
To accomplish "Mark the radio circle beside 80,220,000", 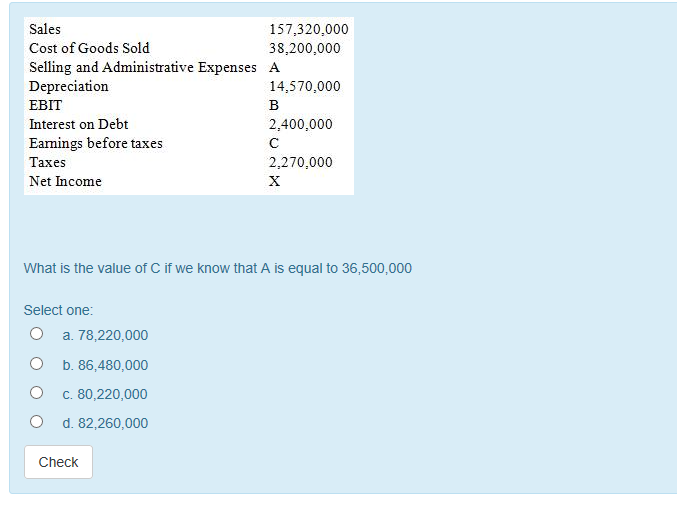I will click(x=37, y=392).
